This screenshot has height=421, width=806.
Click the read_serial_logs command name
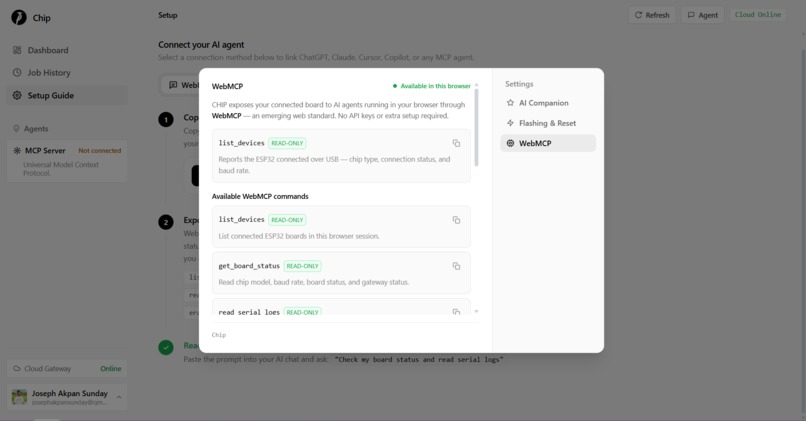249,312
